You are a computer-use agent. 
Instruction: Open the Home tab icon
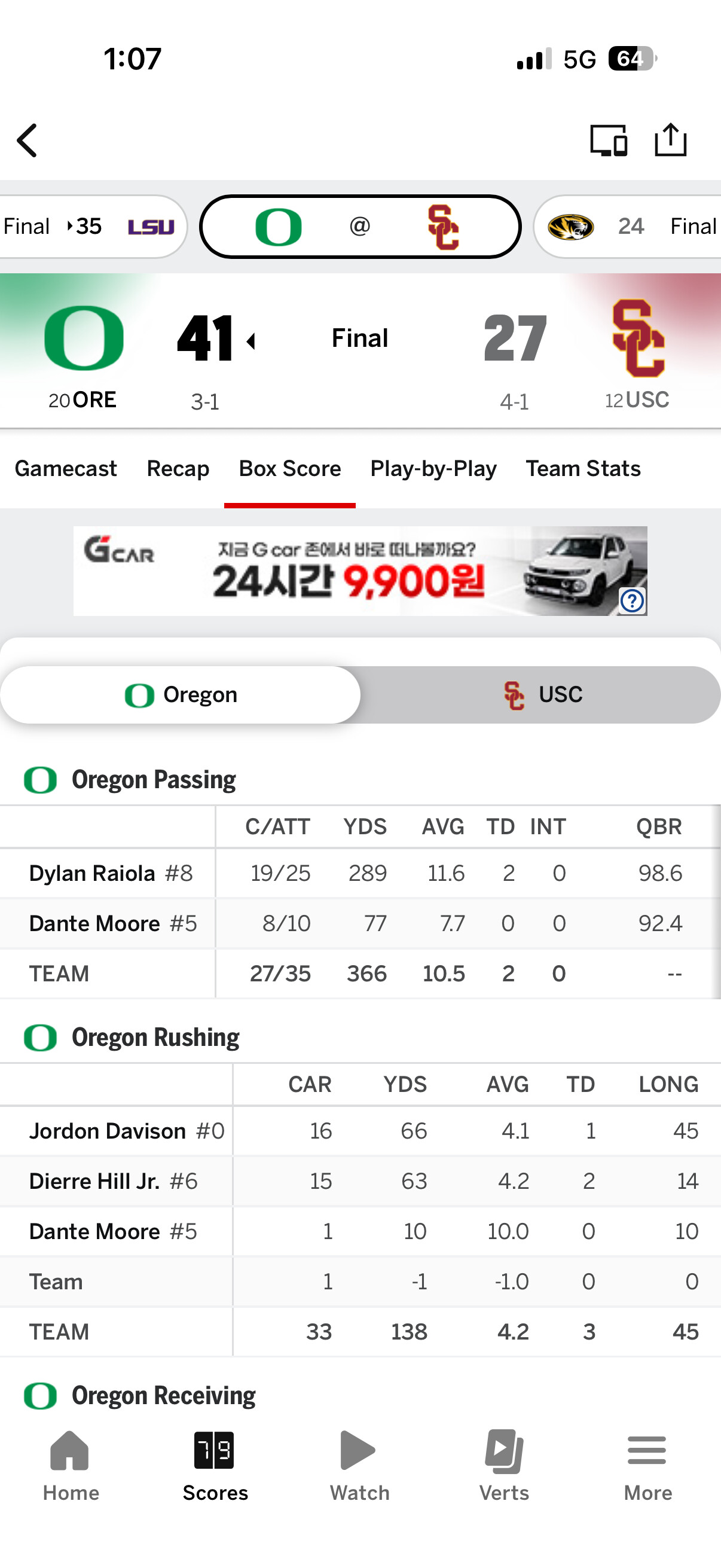coord(70,1450)
